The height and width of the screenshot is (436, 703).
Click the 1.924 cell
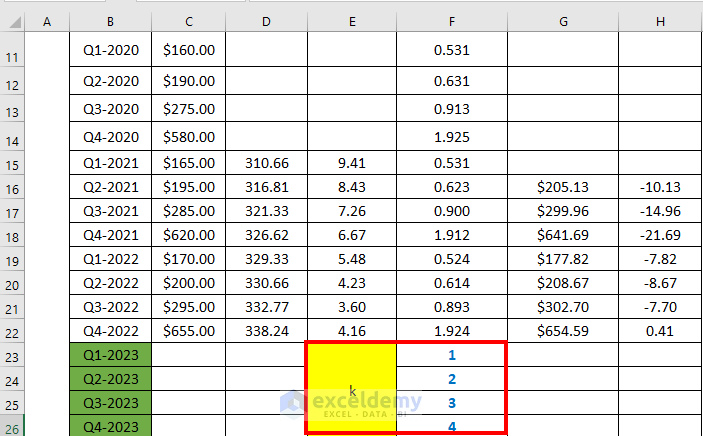452,331
